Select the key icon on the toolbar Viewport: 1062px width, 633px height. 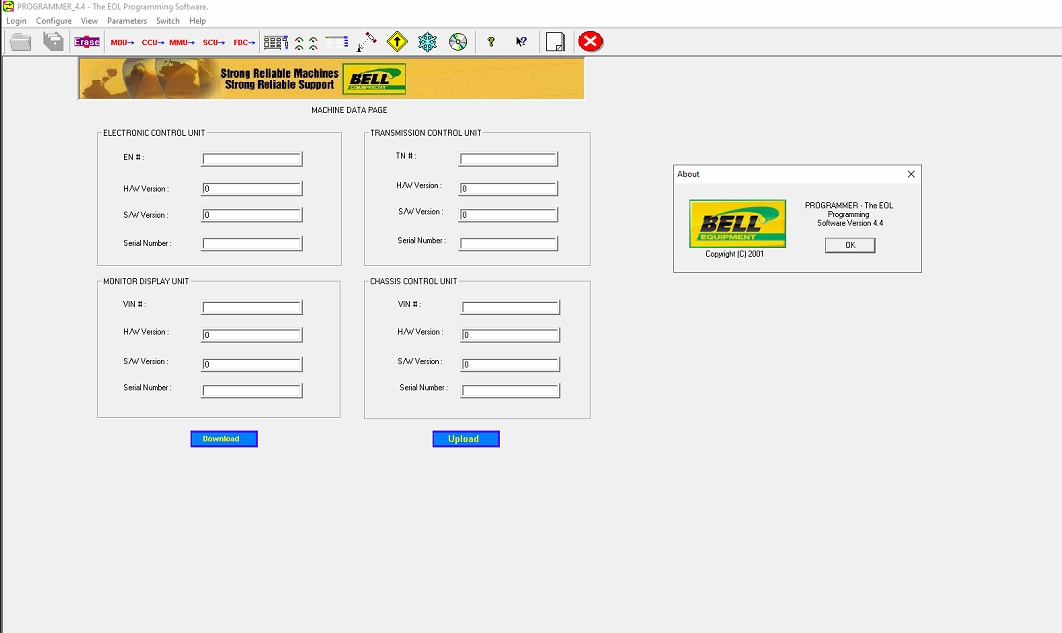489,41
